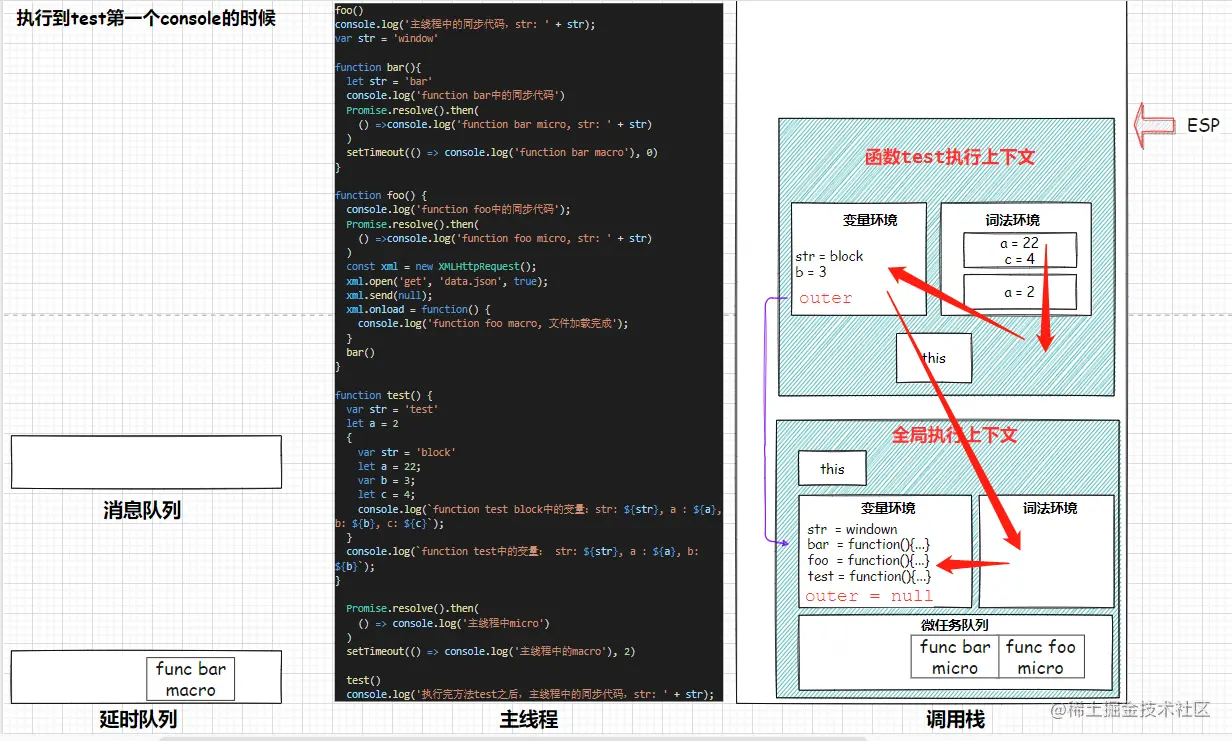
Task: Select 'str = block' in test variable environment
Action: pos(829,256)
